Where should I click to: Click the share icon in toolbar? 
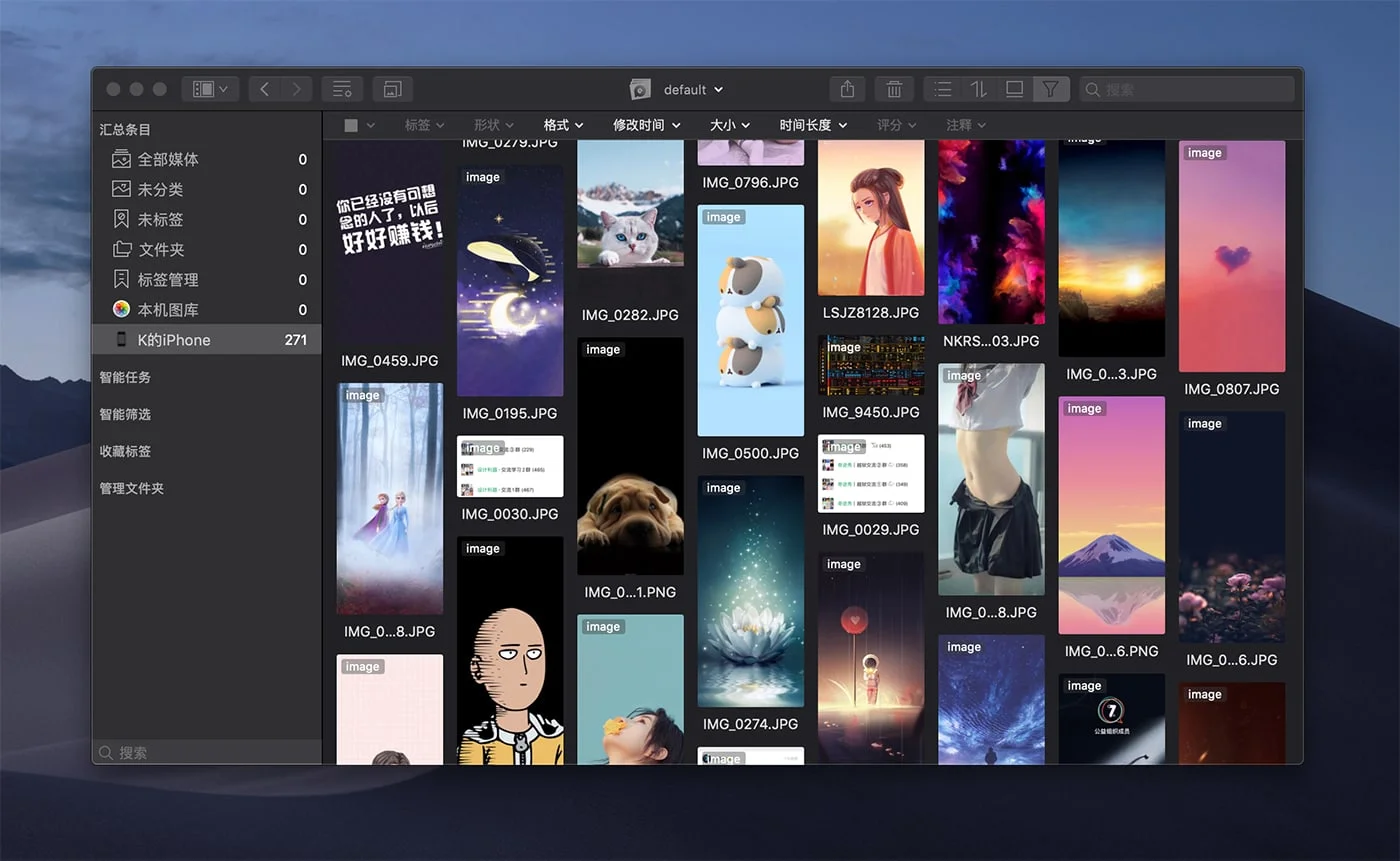tap(847, 89)
